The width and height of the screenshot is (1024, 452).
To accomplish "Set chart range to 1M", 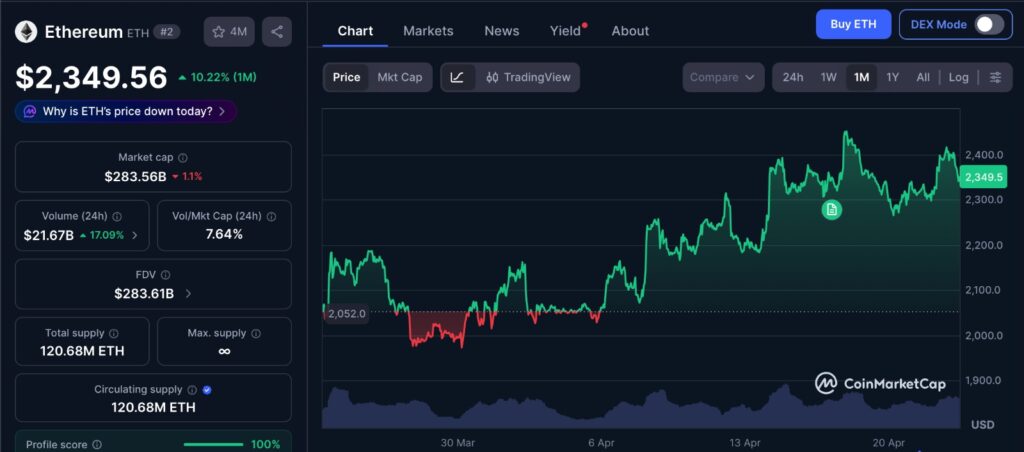I will click(861, 77).
